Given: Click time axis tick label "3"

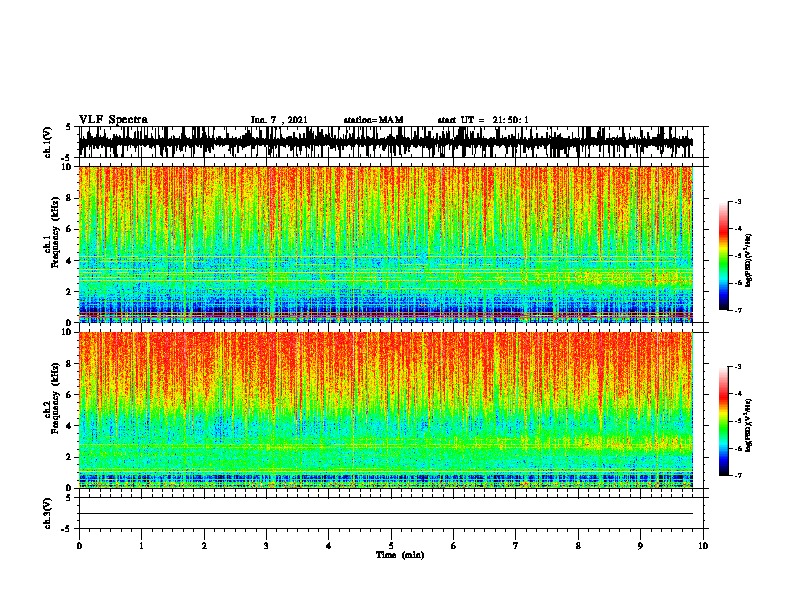Looking at the screenshot, I should (x=266, y=546).
